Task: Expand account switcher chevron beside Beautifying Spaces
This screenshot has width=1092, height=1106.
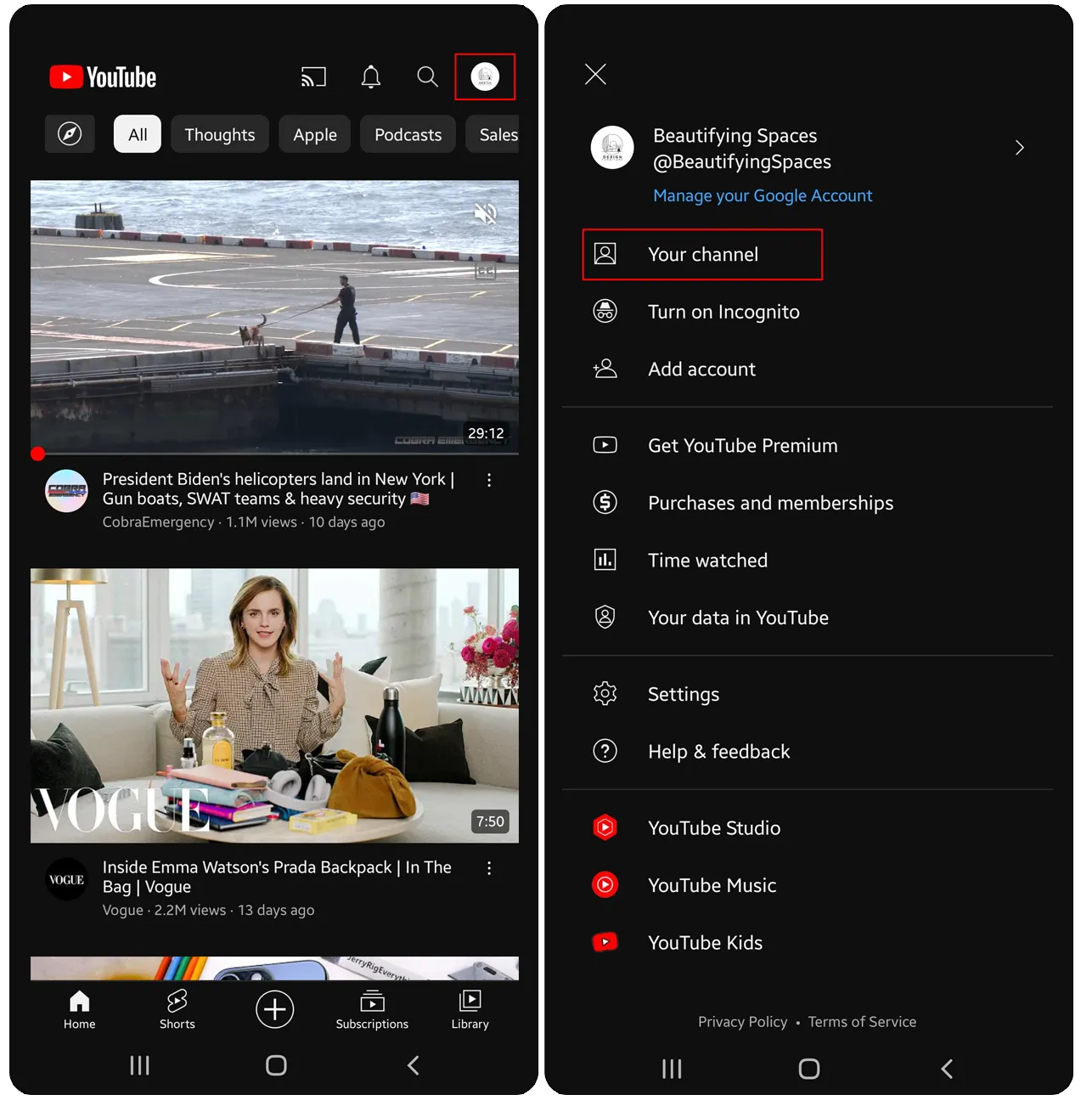Action: pos(1019,148)
